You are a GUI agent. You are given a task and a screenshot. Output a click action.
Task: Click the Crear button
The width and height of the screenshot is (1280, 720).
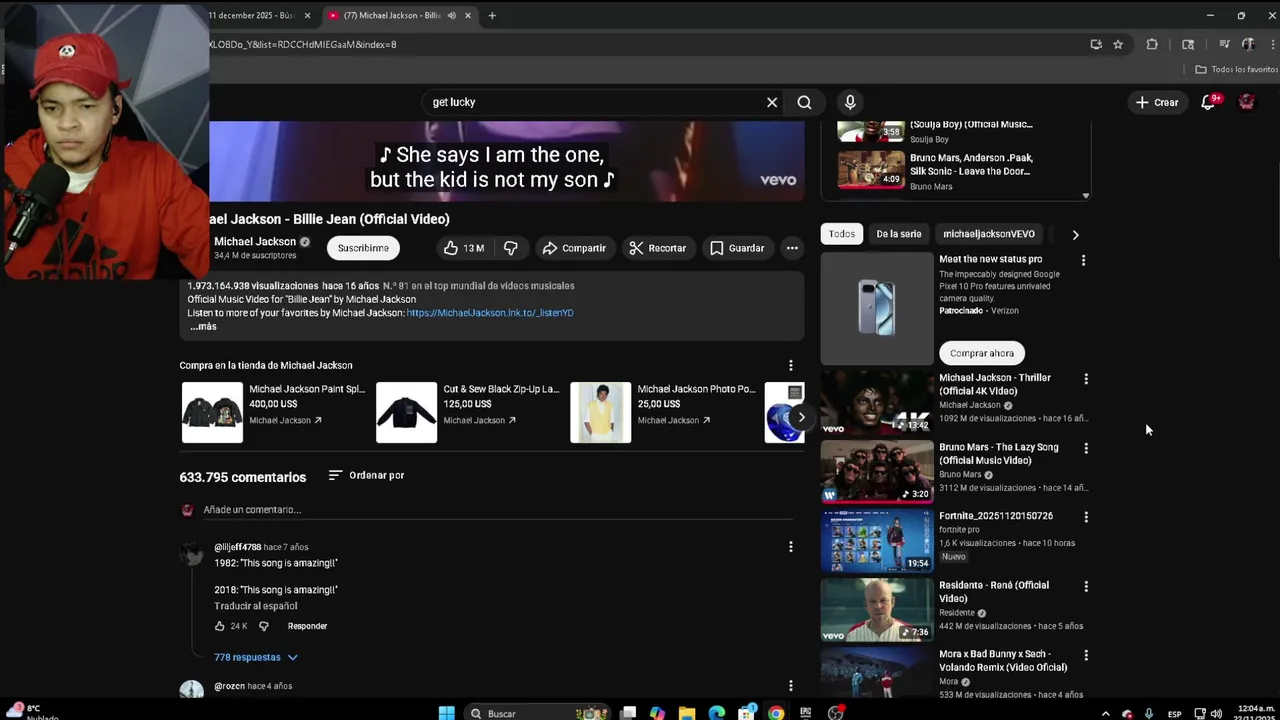click(1157, 102)
